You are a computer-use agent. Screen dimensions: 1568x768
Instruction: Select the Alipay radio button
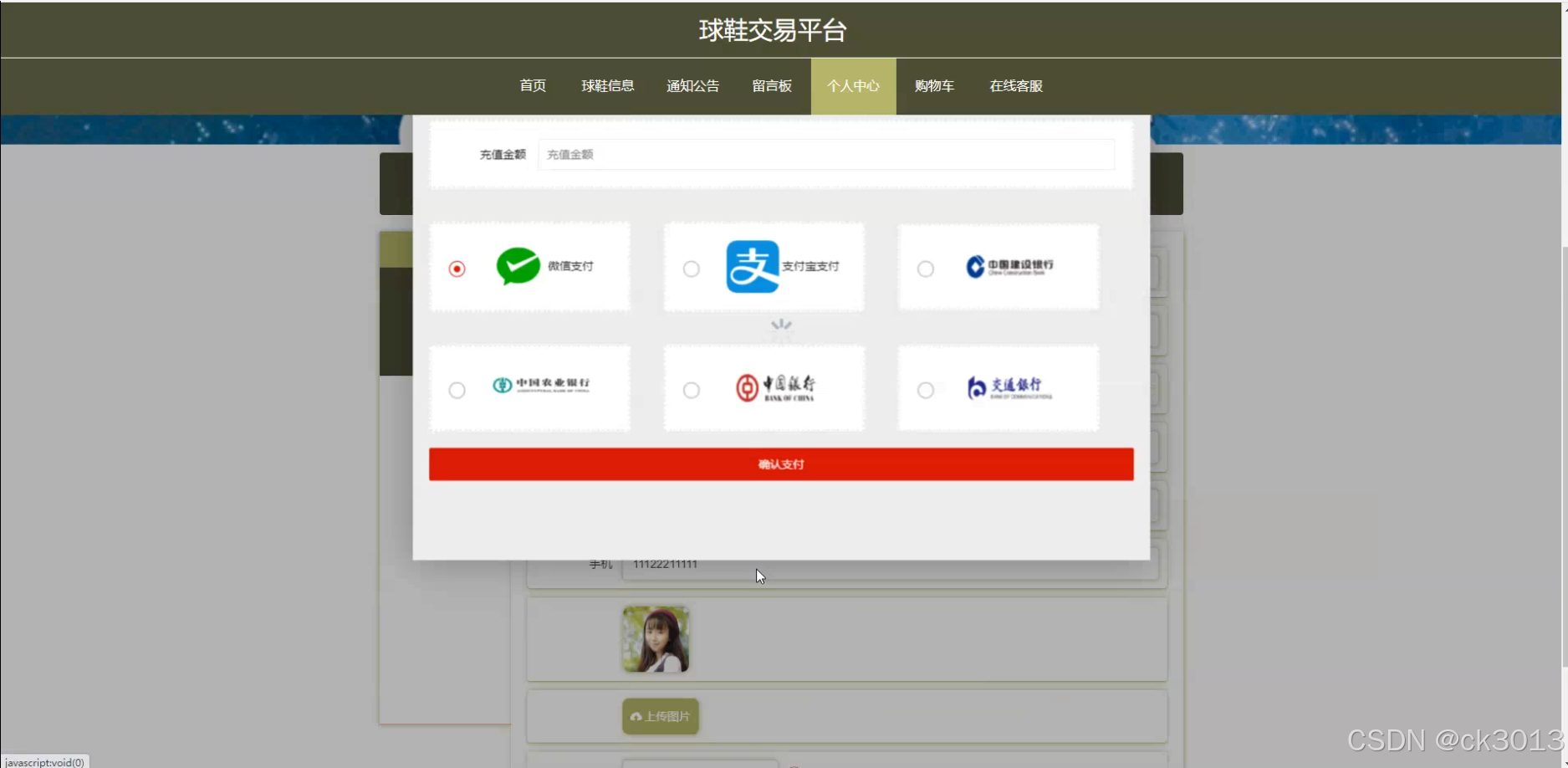click(691, 269)
